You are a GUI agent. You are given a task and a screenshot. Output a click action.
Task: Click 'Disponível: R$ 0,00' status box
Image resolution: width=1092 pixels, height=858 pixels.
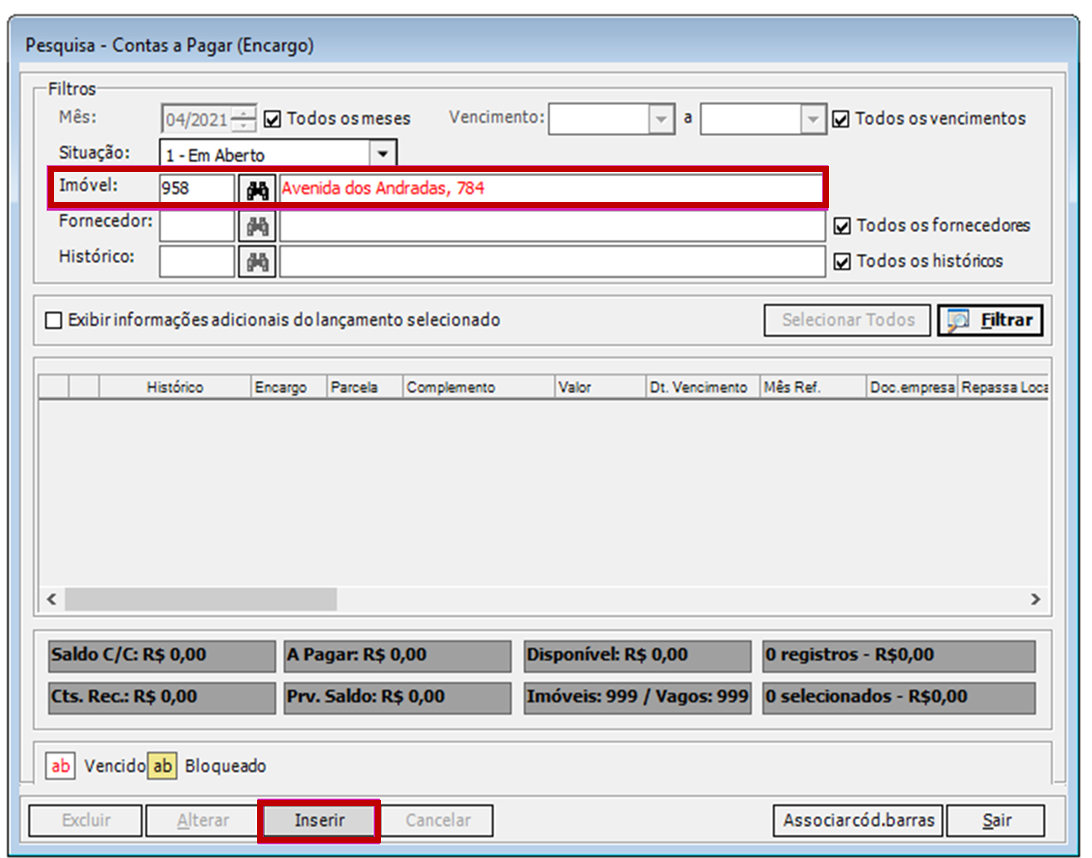[x=637, y=655]
